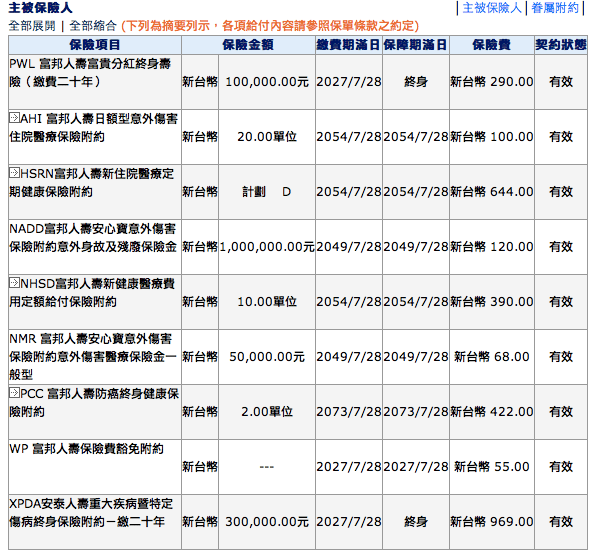Select the NMR 富邦人壽安心寶意外傷害醫療保險金 name

click(93, 356)
